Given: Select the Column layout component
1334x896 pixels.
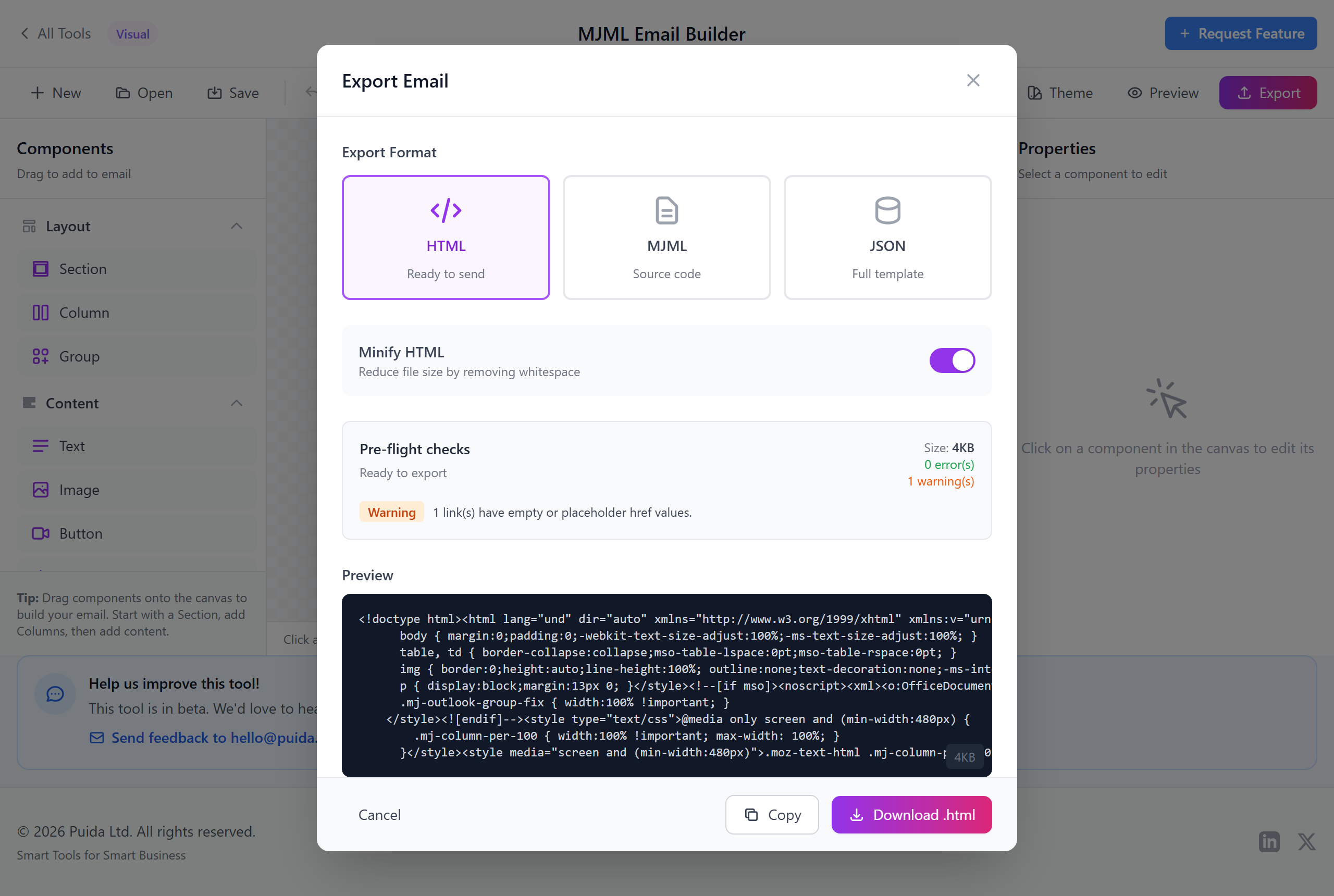Looking at the screenshot, I should tap(84, 312).
